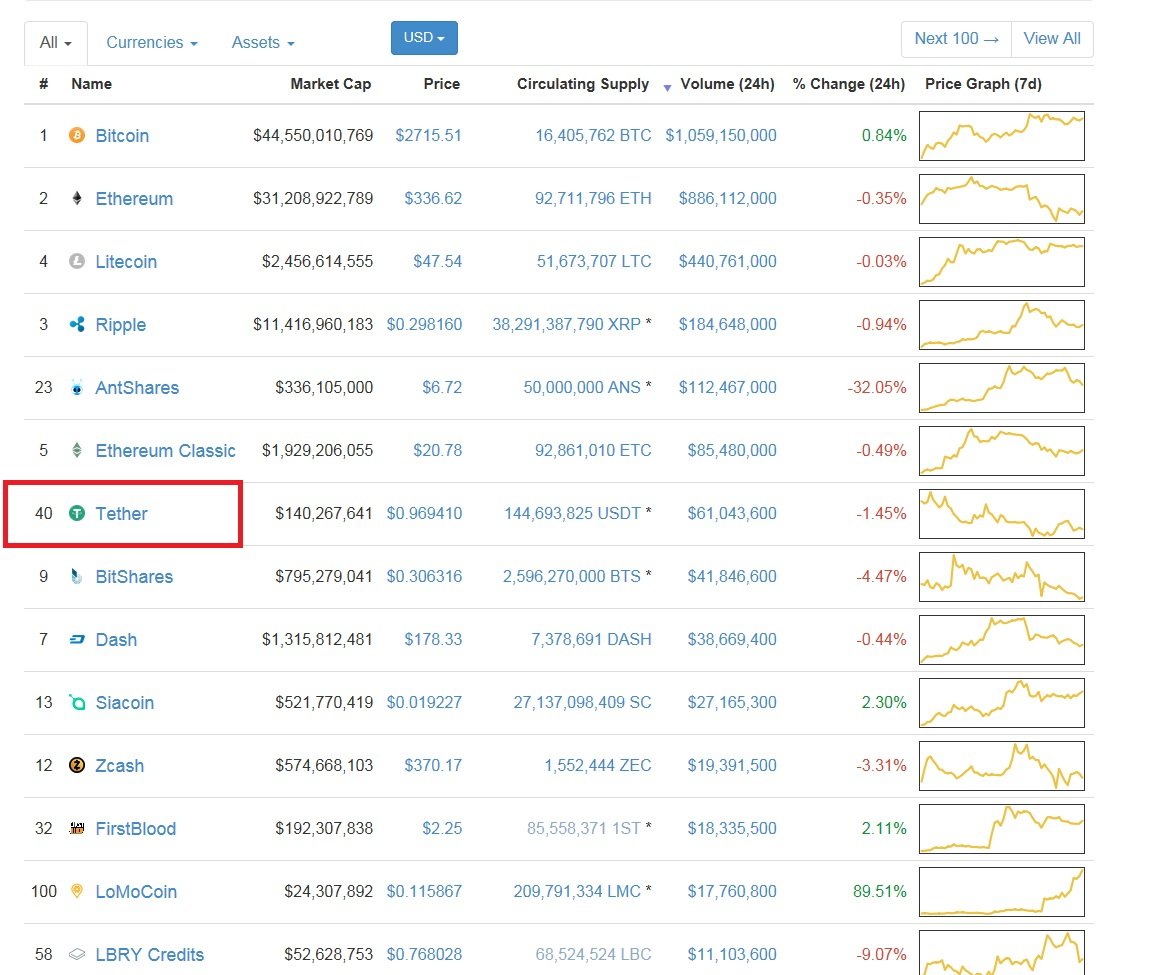Viewport: 1174px width, 975px height.
Task: Open the Bitcoin 7d price graph
Action: pyautogui.click(x=1002, y=136)
